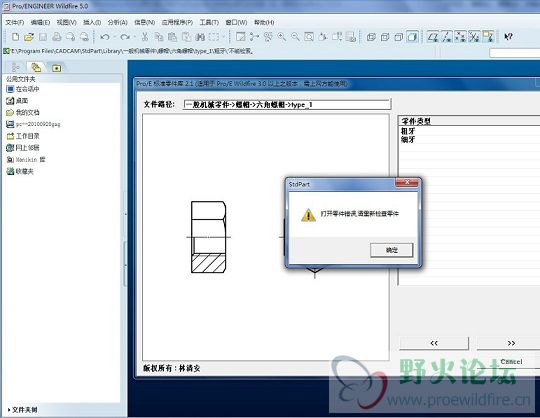This screenshot has height=418, width=540.
Task: Toggle datum planes display icon
Action: click(x=433, y=36)
